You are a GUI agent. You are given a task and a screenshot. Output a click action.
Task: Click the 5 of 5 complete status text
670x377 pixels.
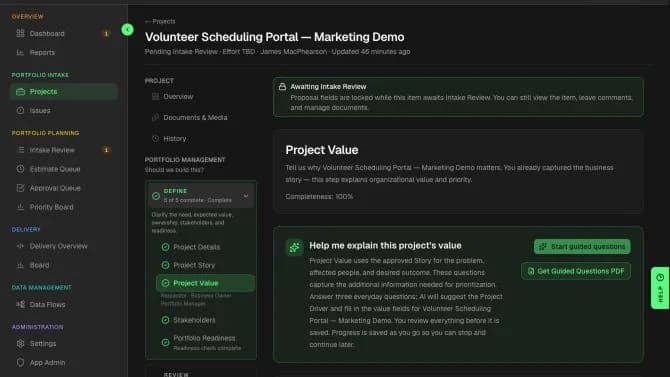tap(197, 200)
